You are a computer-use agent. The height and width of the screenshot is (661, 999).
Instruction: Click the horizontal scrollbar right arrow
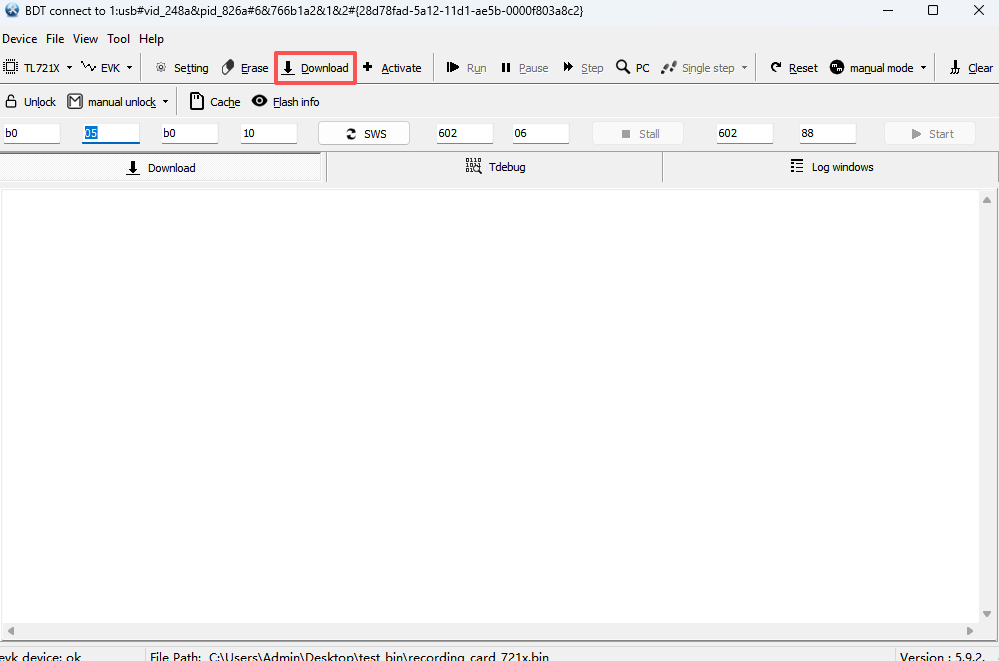pyautogui.click(x=970, y=630)
